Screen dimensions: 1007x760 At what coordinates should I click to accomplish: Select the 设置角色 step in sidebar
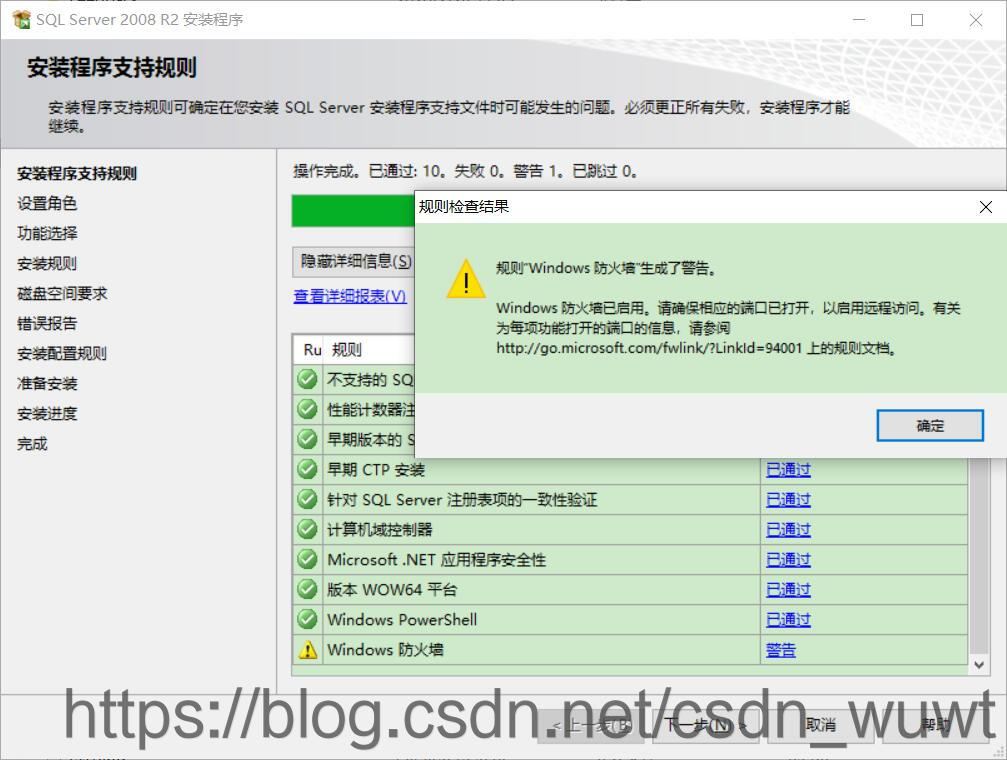(x=47, y=204)
